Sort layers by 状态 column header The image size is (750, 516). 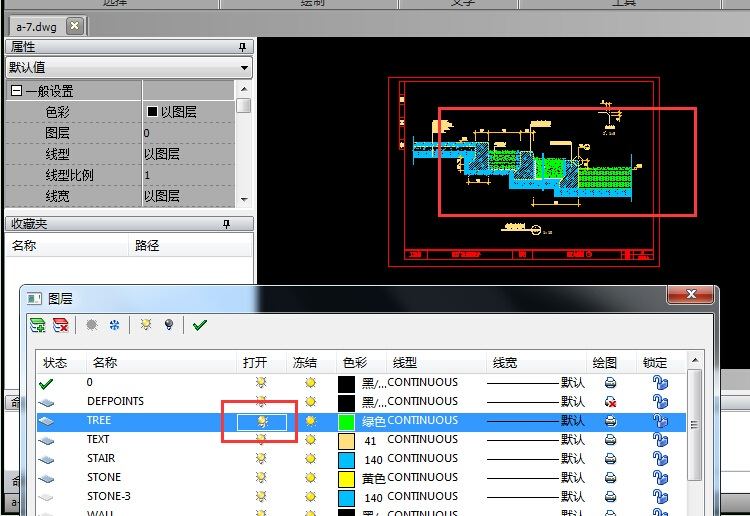(62, 362)
